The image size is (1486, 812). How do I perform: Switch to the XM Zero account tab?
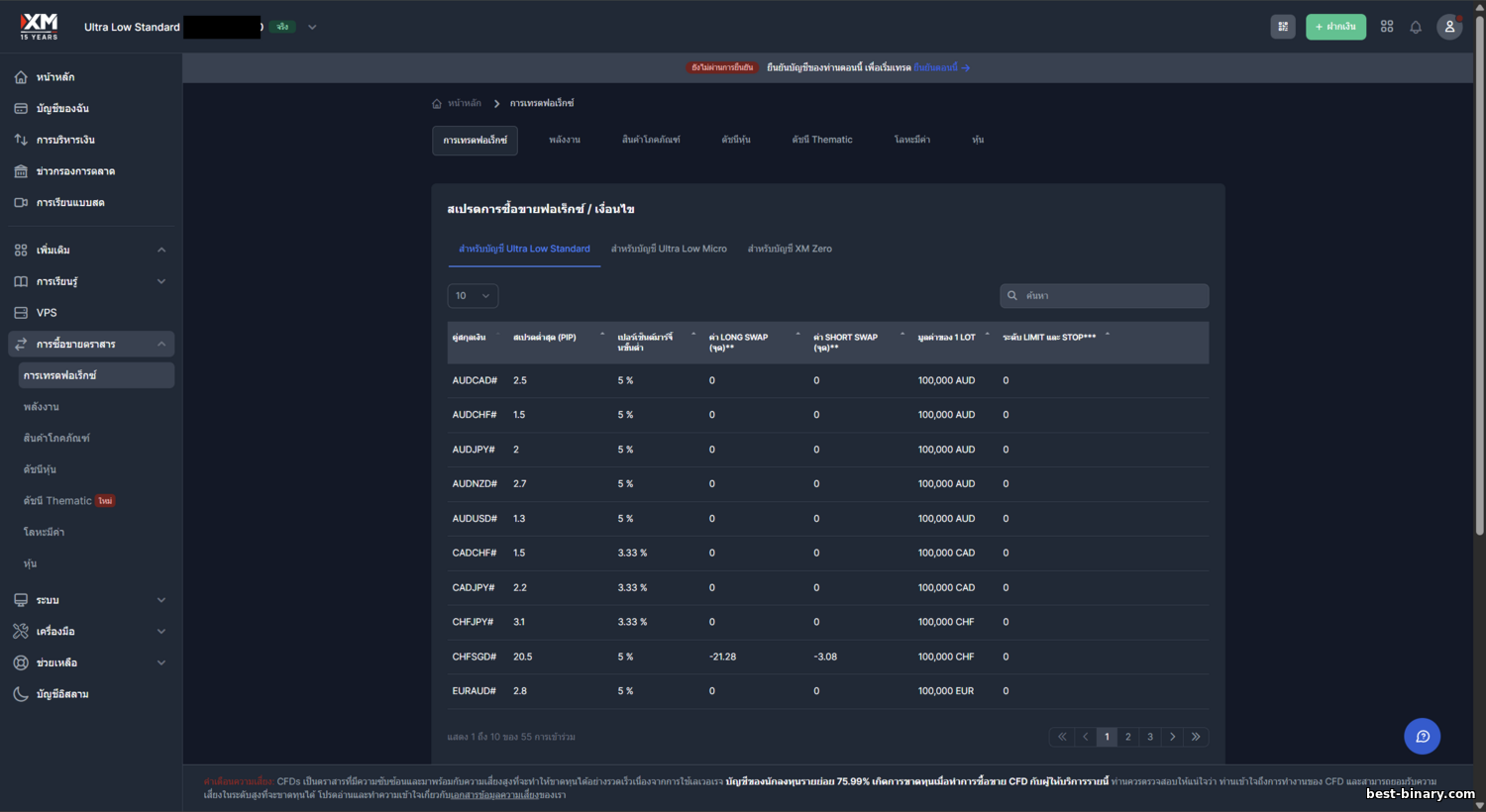pos(790,249)
